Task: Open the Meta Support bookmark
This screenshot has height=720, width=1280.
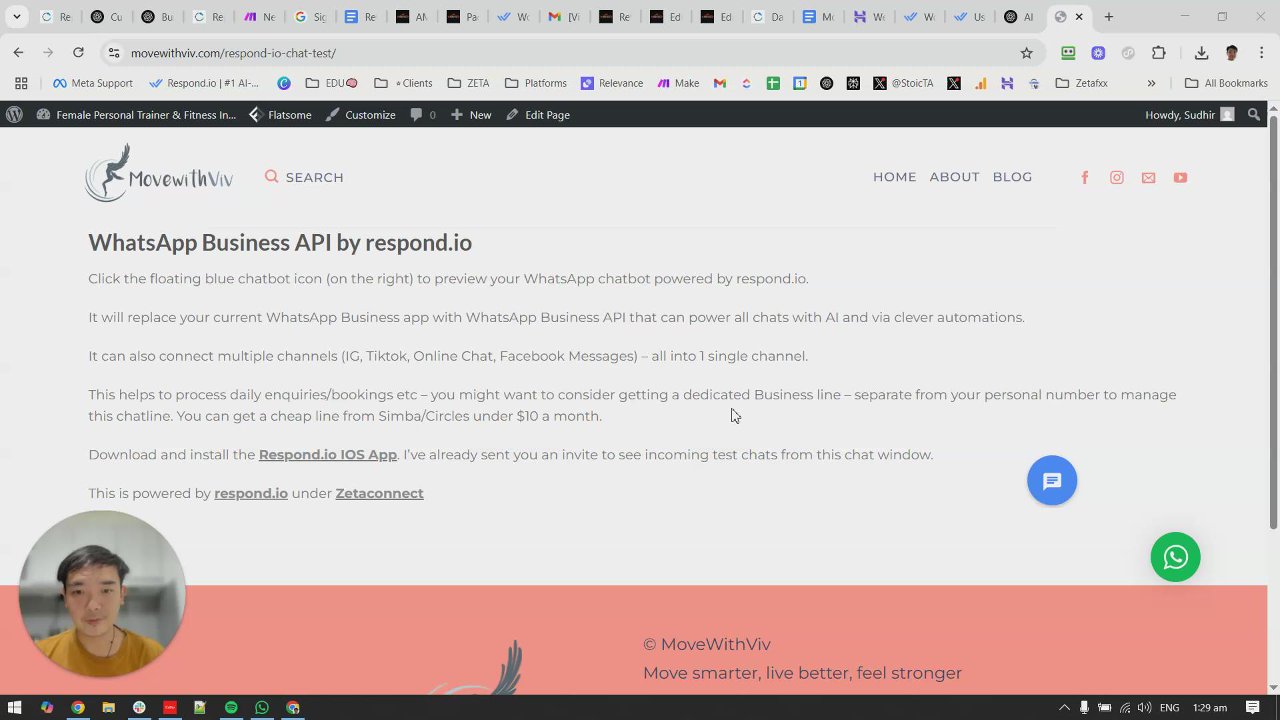Action: click(x=92, y=83)
